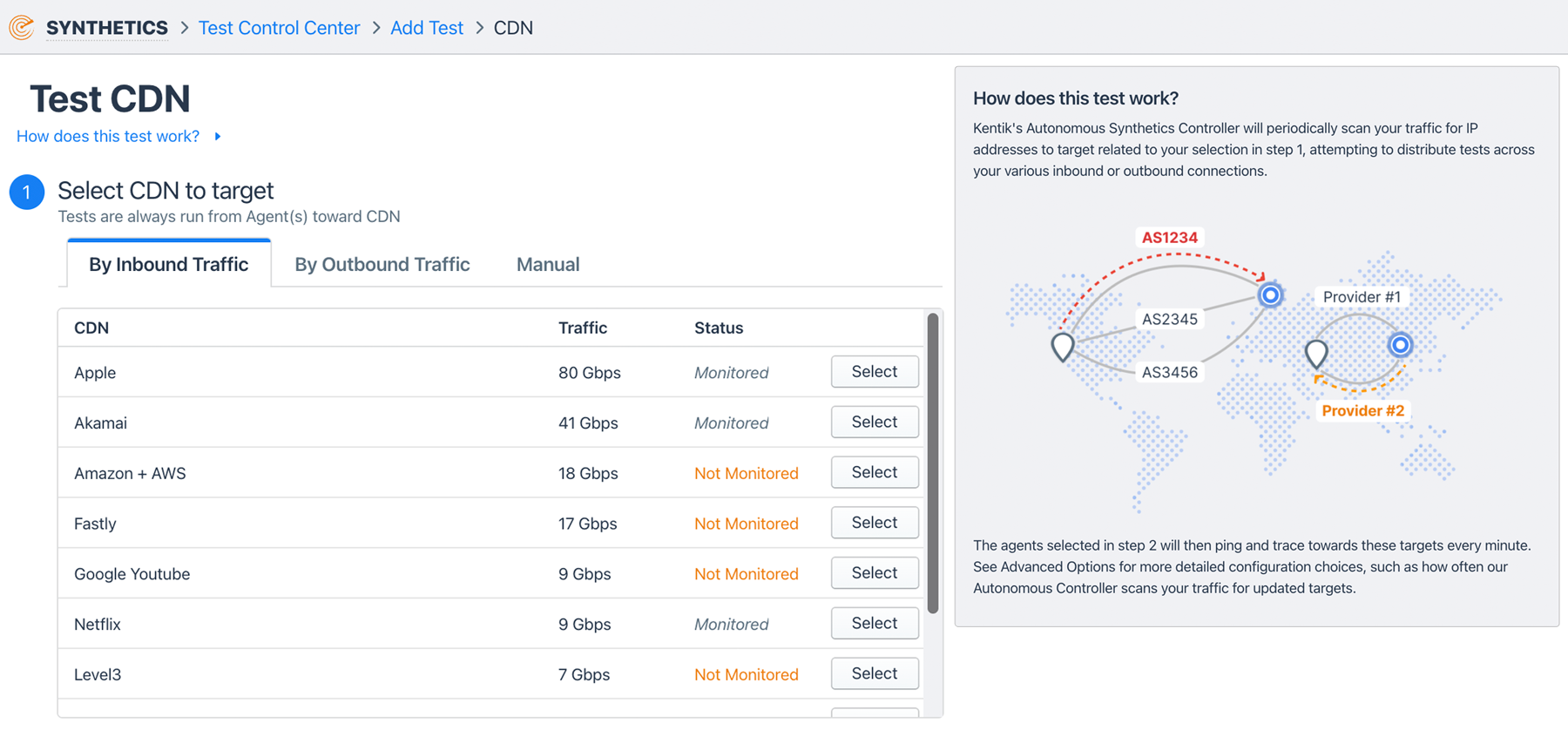Click the 17 Gbps traffic value
The width and height of the screenshot is (1568, 730).
(x=588, y=524)
